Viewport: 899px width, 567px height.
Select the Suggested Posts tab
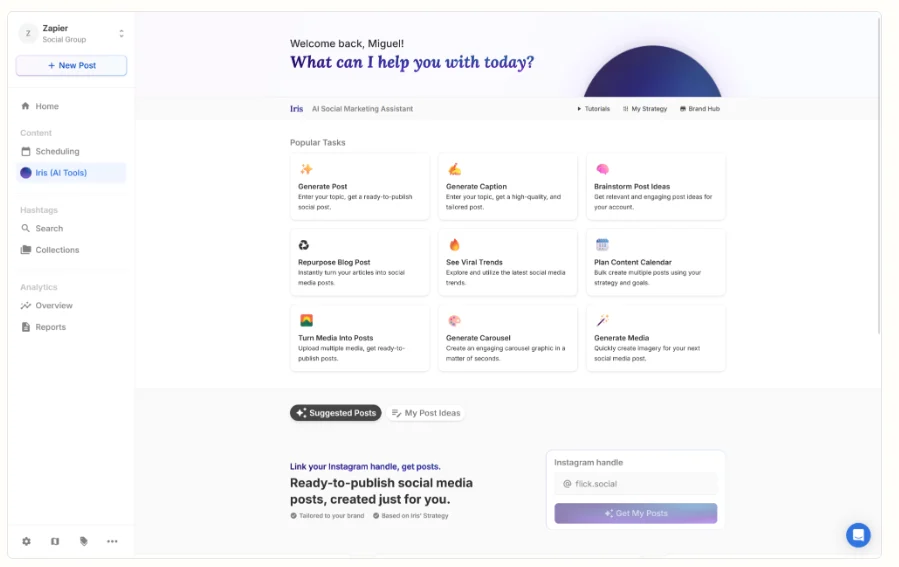336,413
